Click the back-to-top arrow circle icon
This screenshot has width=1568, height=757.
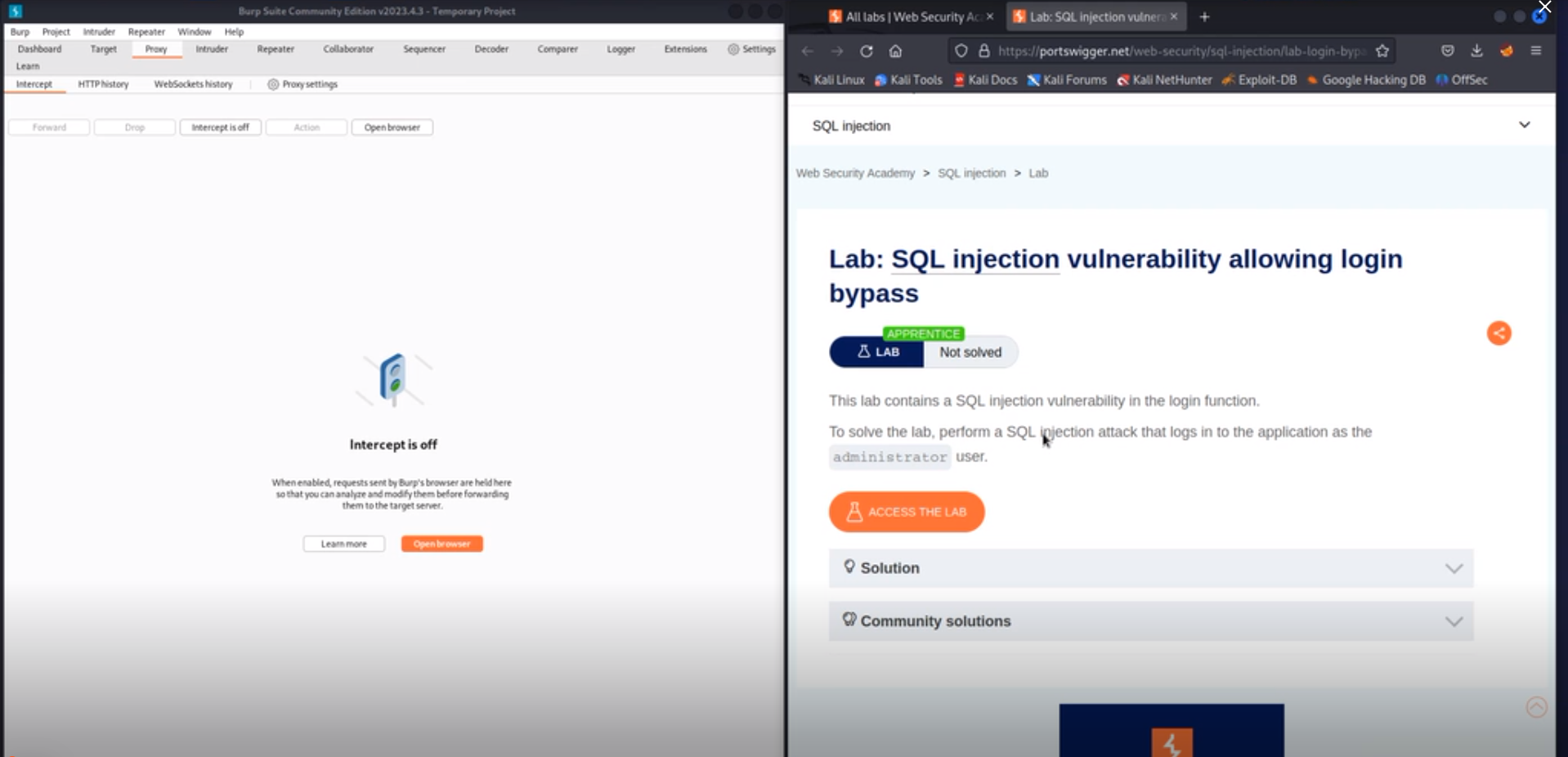1537,707
